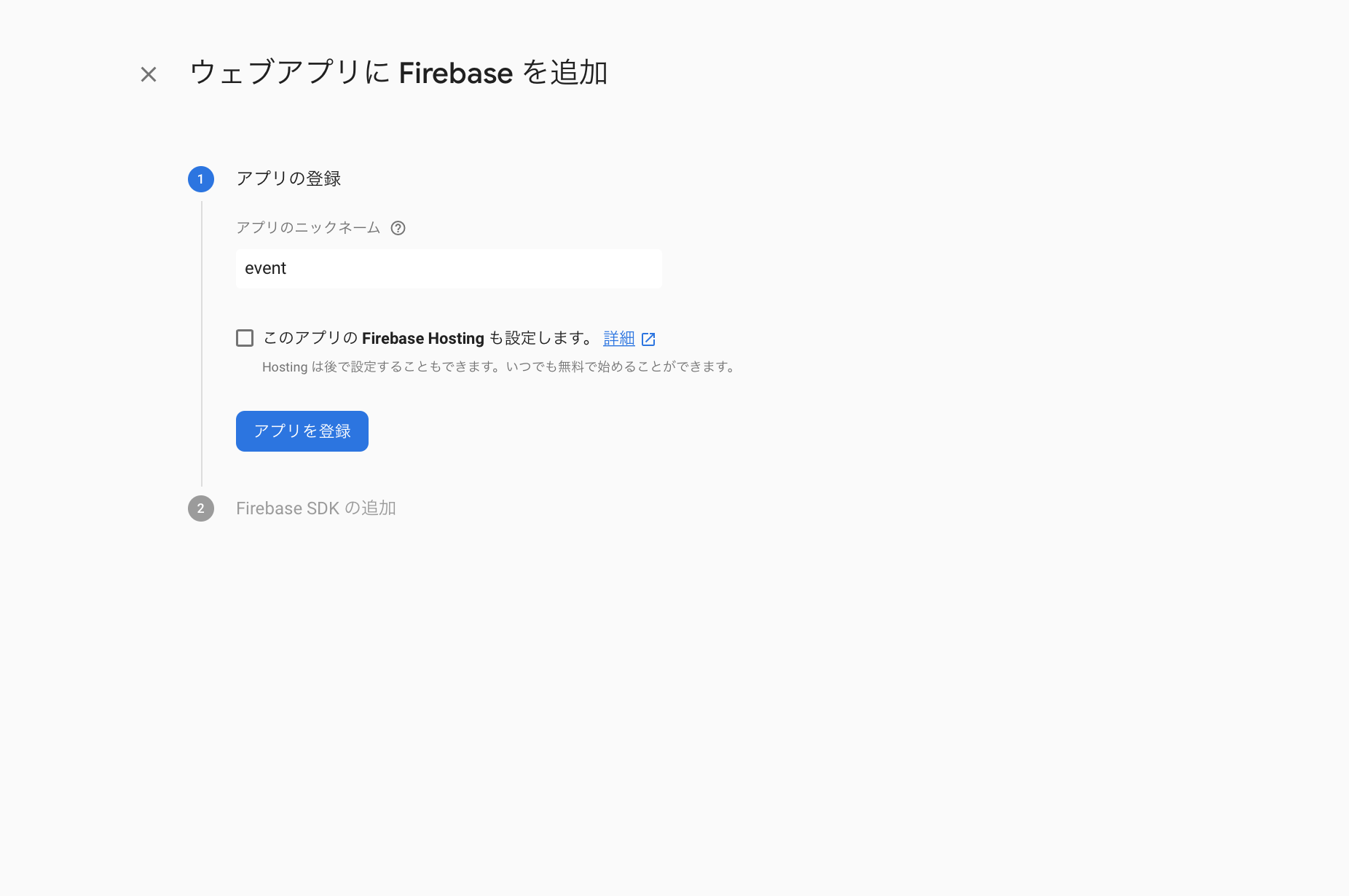This screenshot has width=1349, height=896.
Task: Click the external link icon beside 詳細
Action: pyautogui.click(x=648, y=339)
